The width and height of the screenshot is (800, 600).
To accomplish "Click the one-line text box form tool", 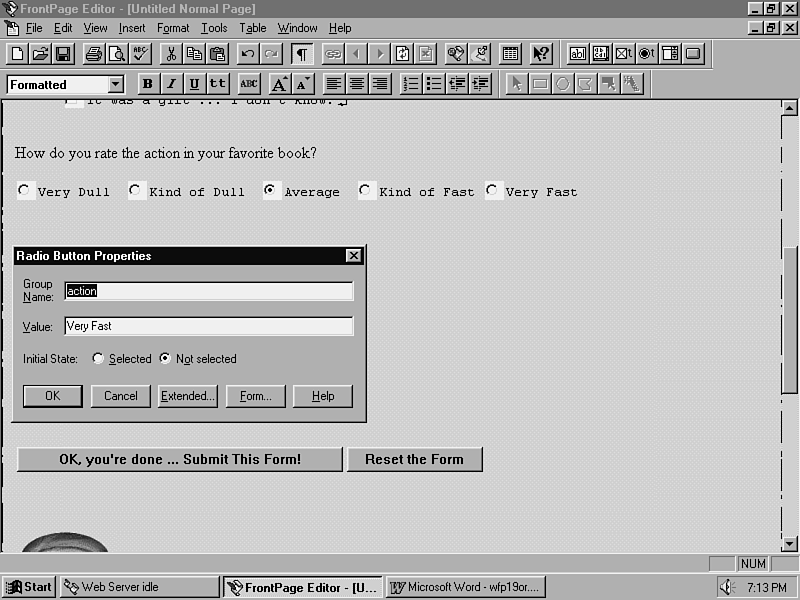I will 578,54.
